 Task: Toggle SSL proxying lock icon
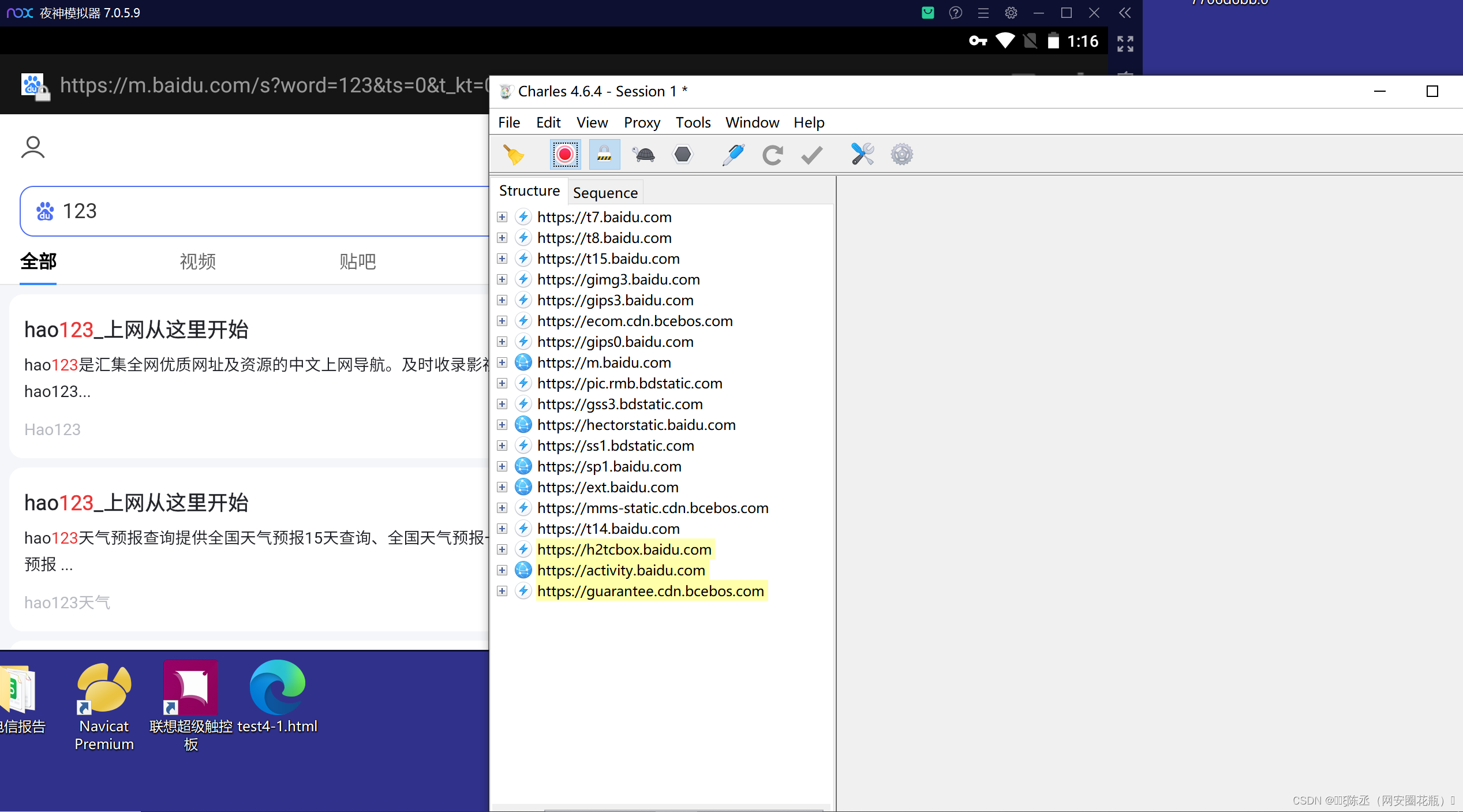tap(604, 155)
